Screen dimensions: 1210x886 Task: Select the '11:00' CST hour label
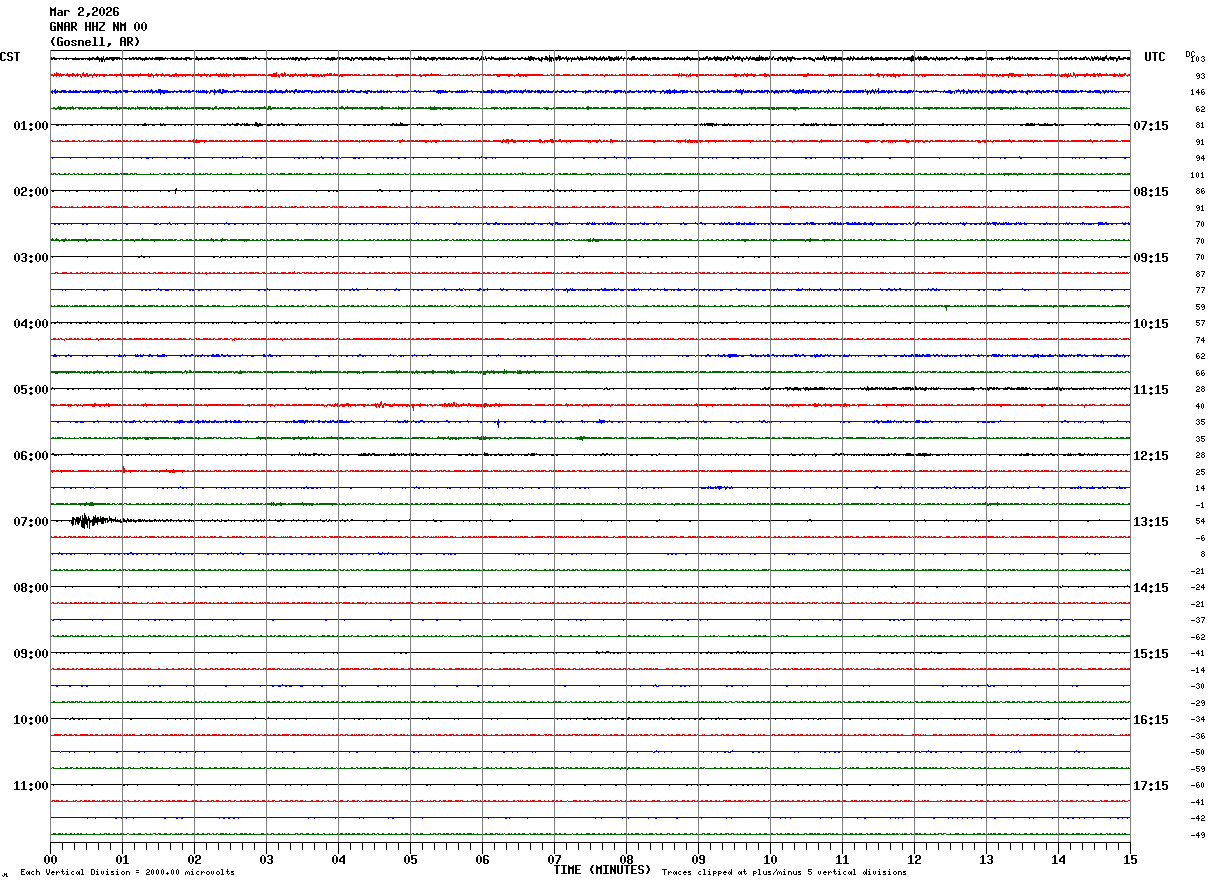pyautogui.click(x=31, y=786)
